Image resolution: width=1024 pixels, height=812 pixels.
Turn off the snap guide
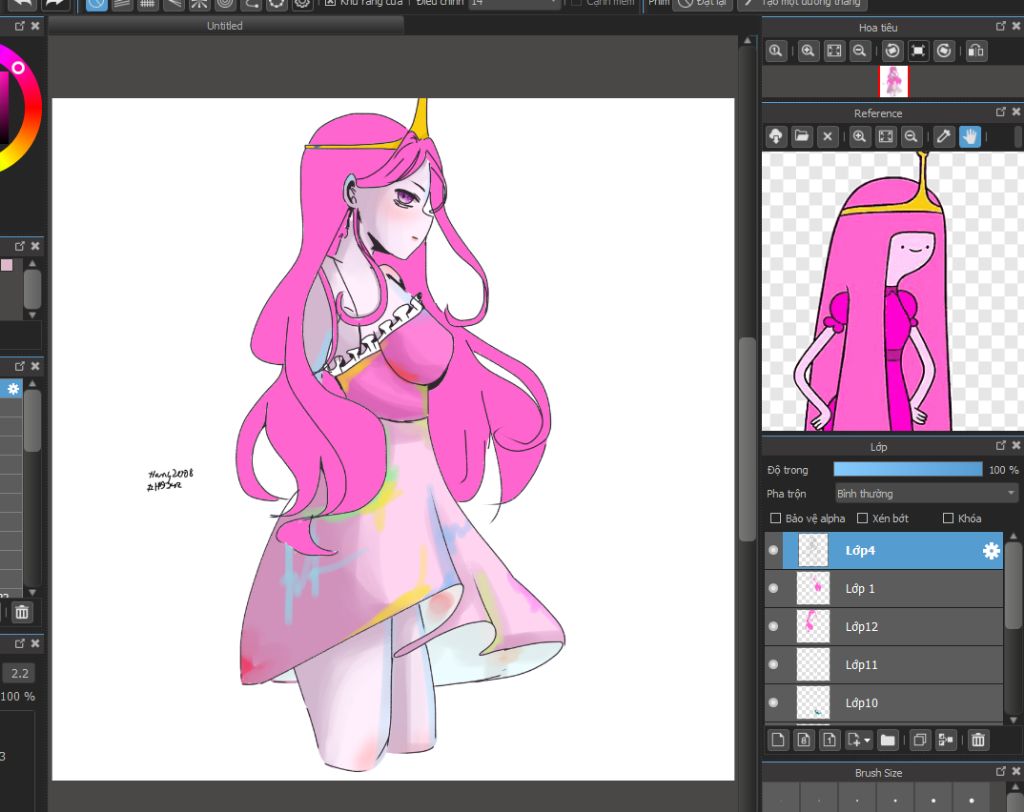coord(97,3)
